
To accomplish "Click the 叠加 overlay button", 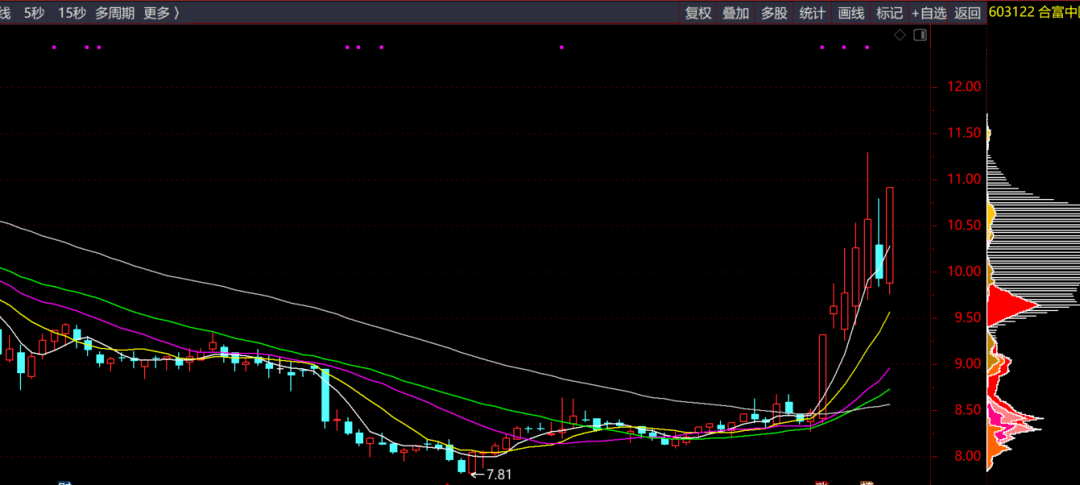I will pos(736,13).
